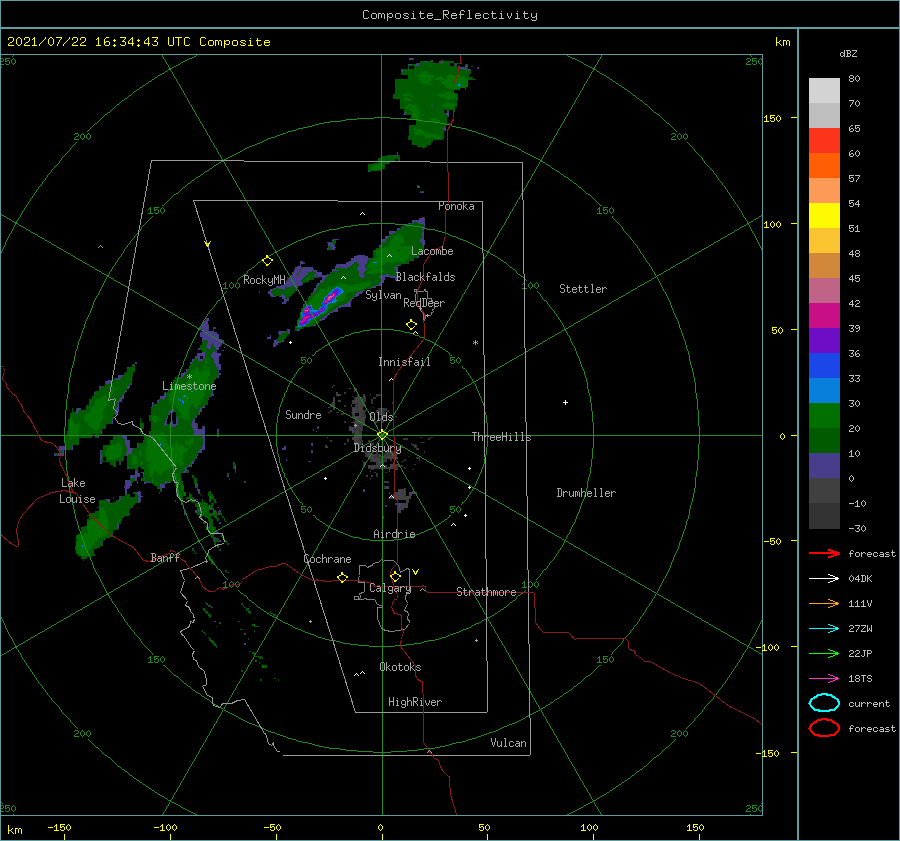Click the Ponoka label
Screen dimensions: 900x841
tap(456, 206)
